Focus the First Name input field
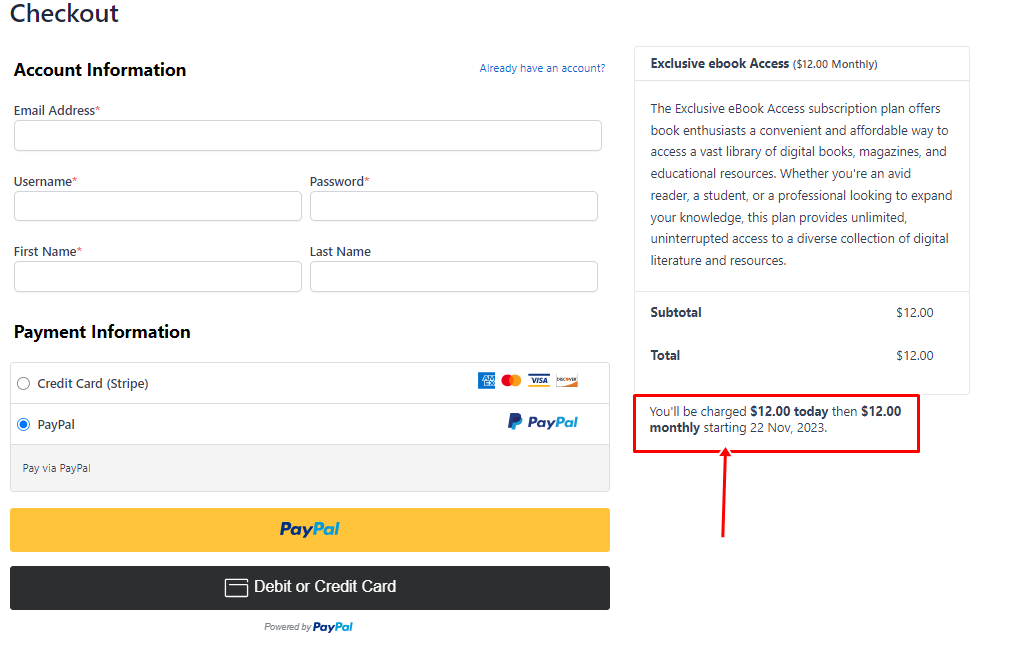Image resolution: width=1010 pixels, height=654 pixels. click(158, 276)
